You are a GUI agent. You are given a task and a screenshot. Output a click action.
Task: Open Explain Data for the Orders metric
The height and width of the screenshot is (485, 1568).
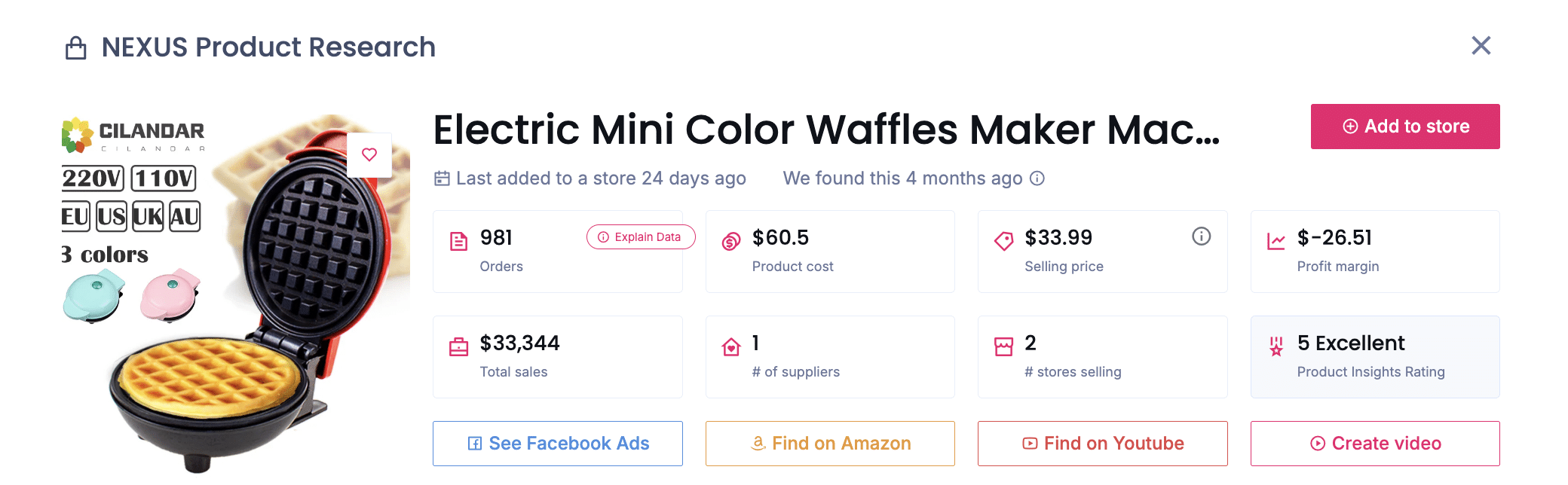click(x=640, y=236)
